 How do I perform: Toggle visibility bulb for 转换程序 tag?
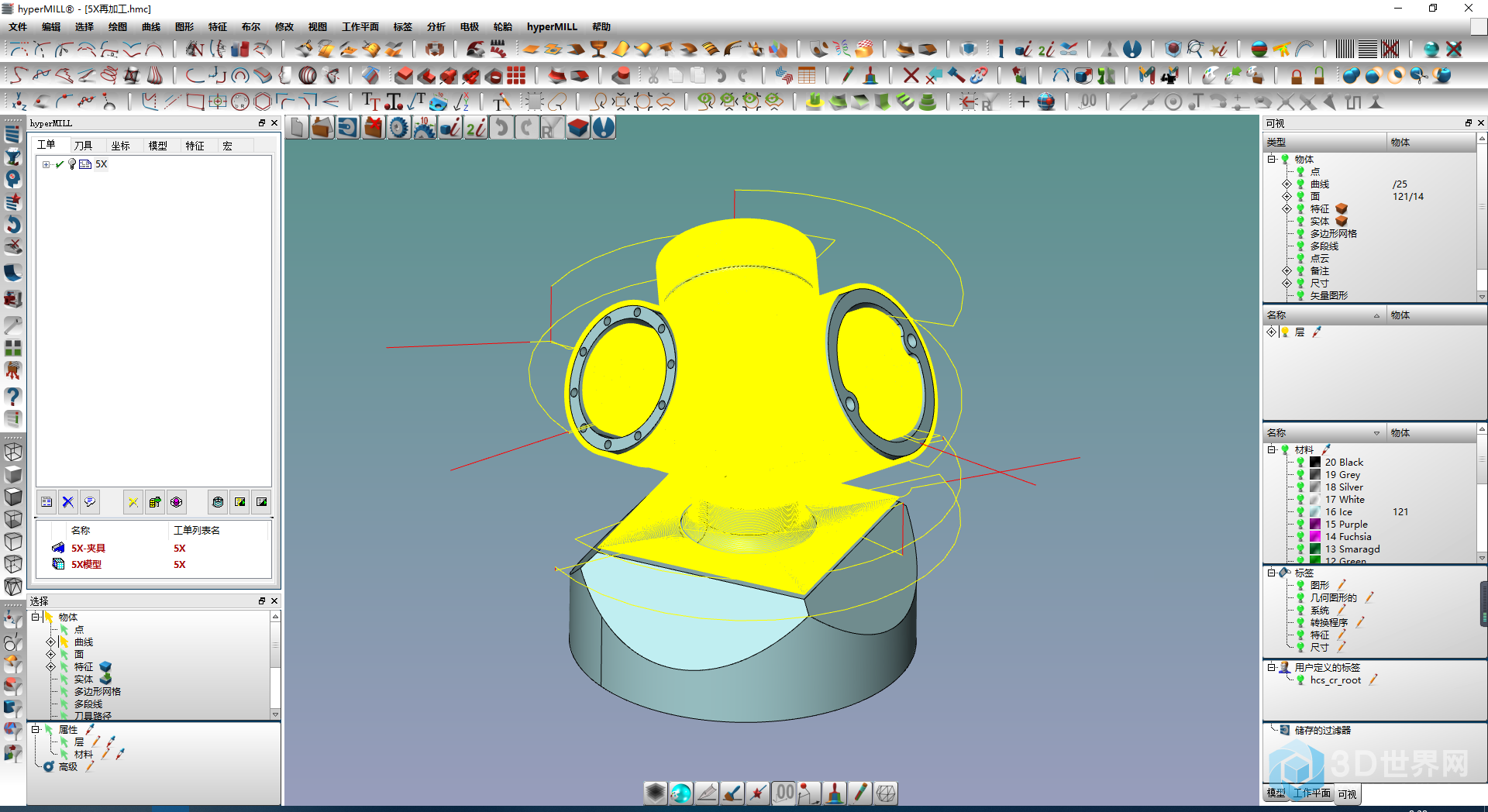[x=1300, y=623]
